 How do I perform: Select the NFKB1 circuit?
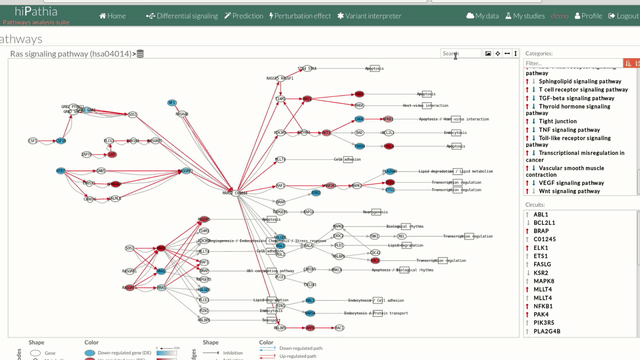tap(543, 306)
